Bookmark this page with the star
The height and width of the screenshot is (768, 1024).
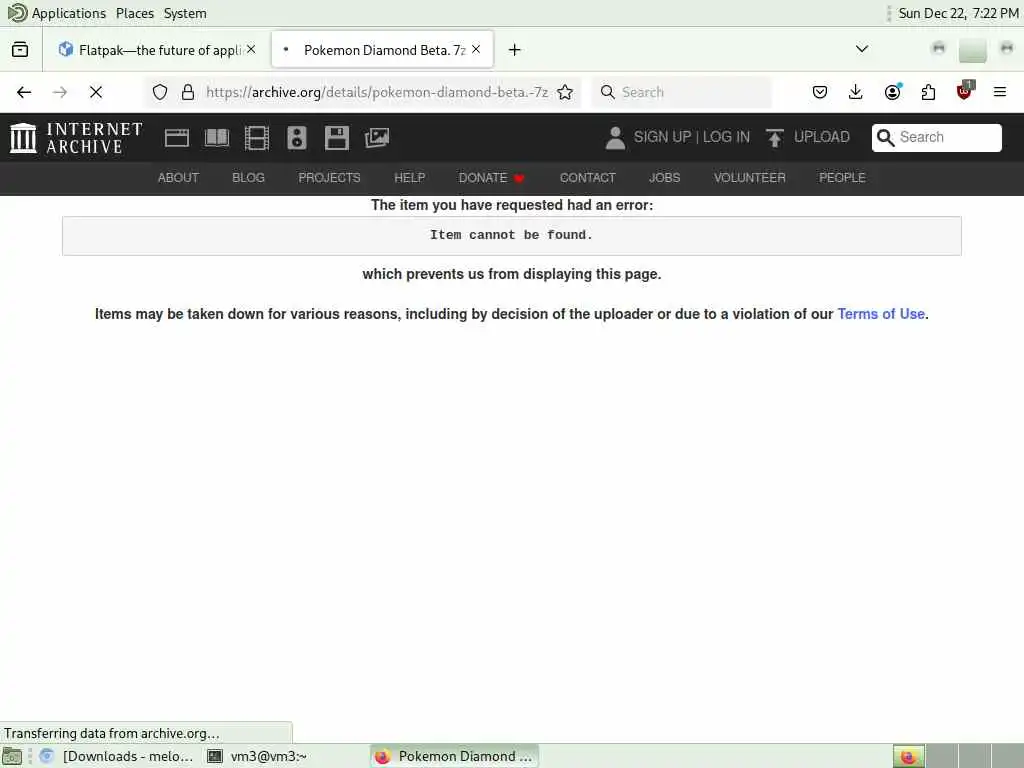(566, 92)
